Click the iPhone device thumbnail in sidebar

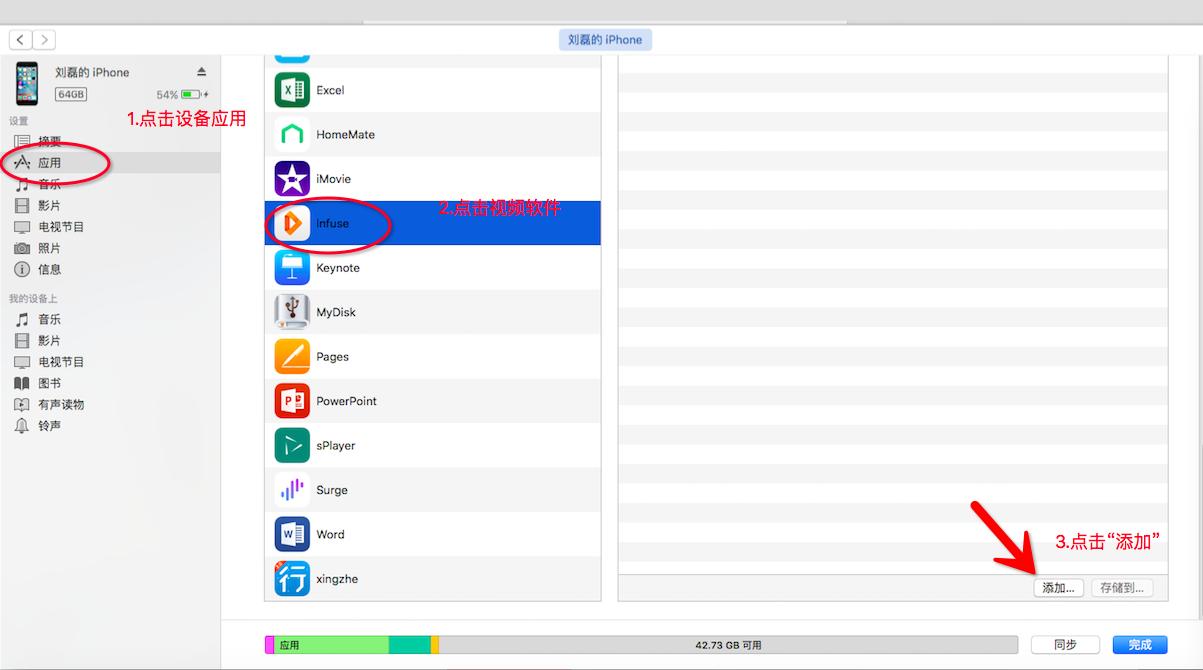(27, 83)
